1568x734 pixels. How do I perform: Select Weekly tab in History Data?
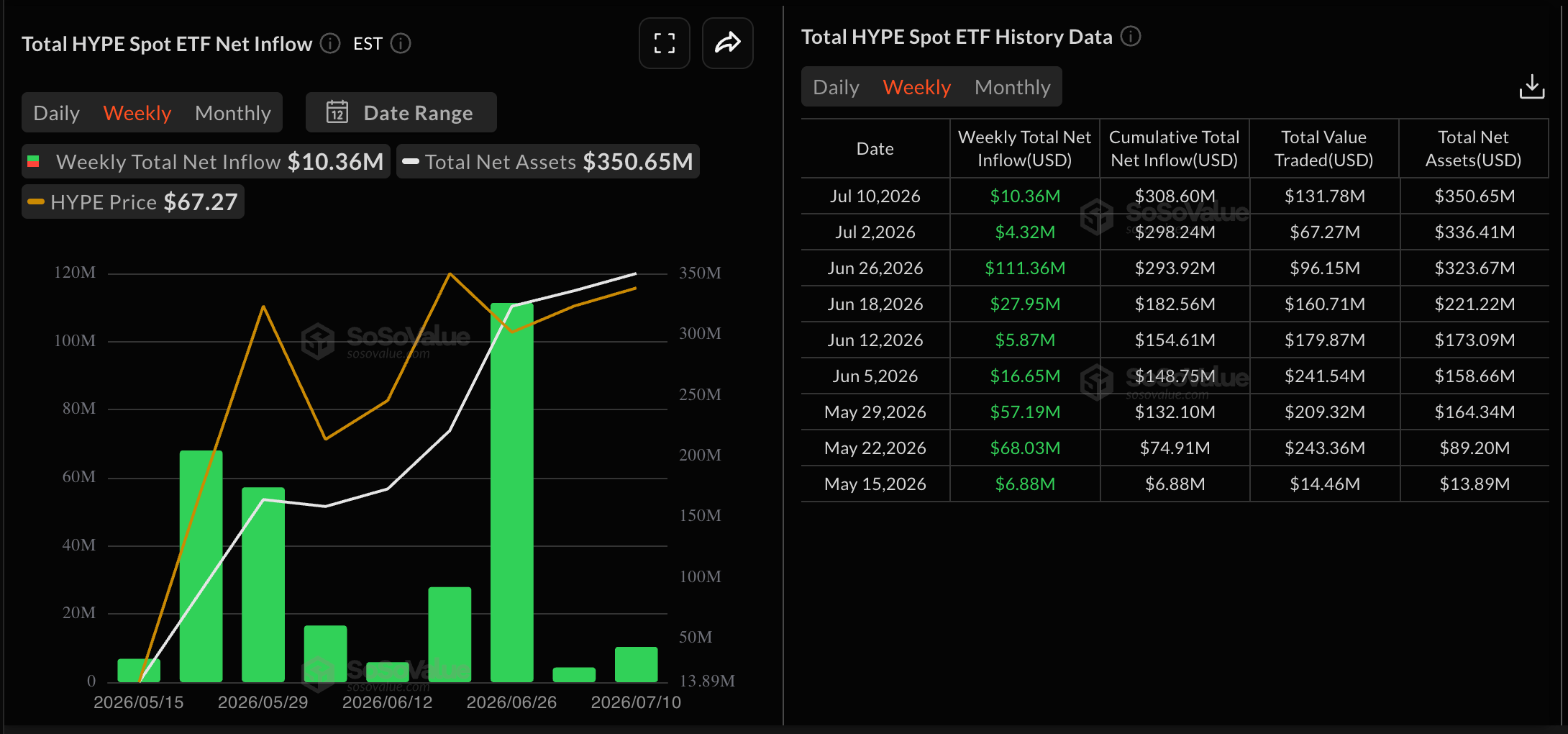917,87
